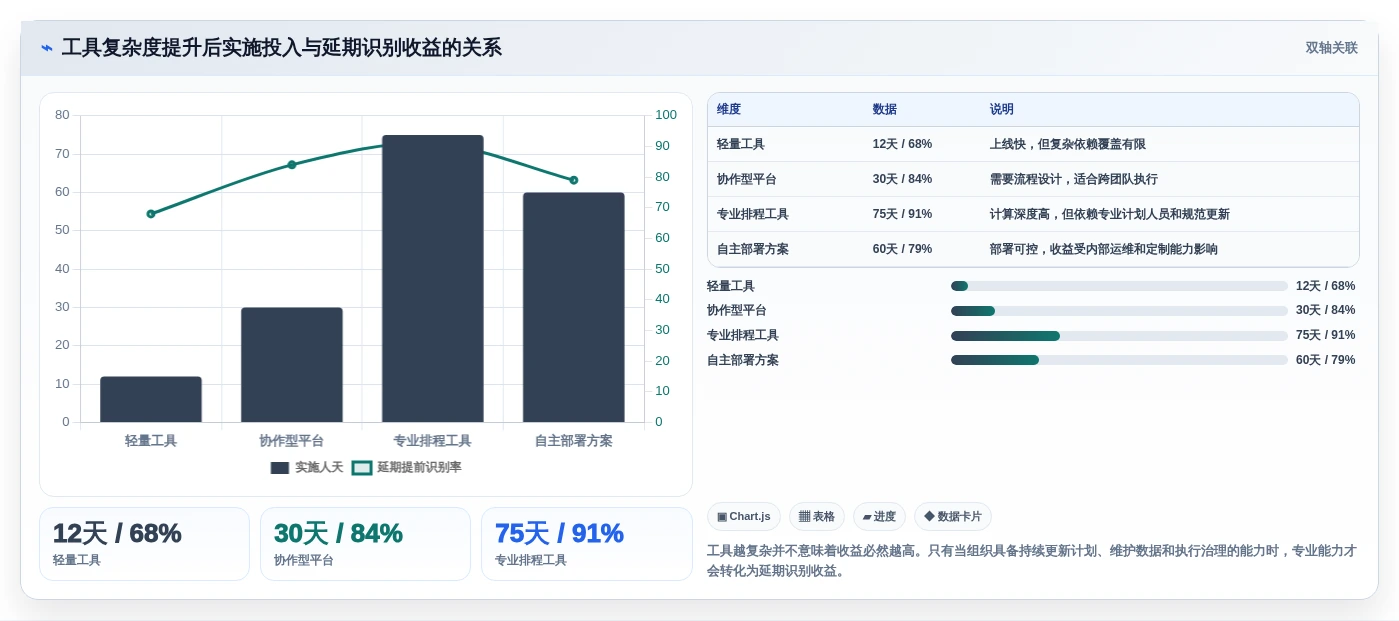Click the Chart.js tag chip
The image size is (1399, 621).
click(x=744, y=517)
